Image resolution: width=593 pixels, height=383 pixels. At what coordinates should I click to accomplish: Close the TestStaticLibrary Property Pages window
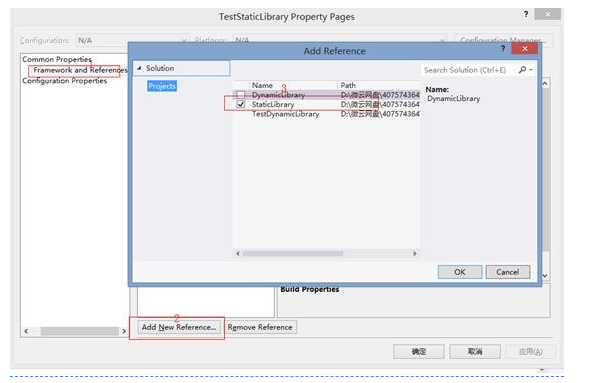pos(548,14)
